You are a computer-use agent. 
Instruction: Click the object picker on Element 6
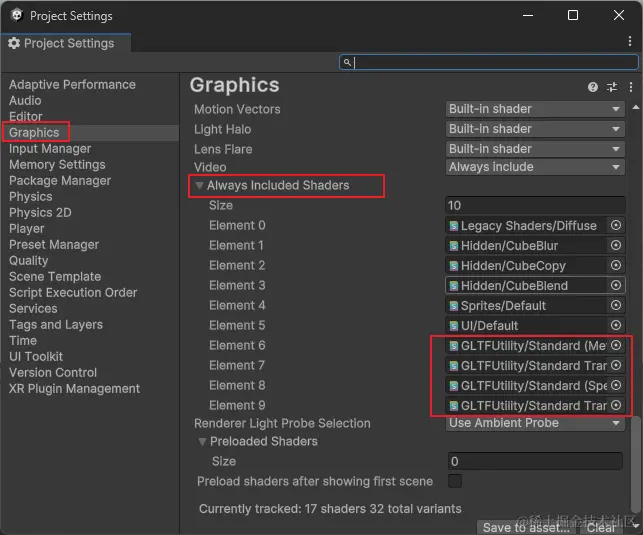point(616,345)
